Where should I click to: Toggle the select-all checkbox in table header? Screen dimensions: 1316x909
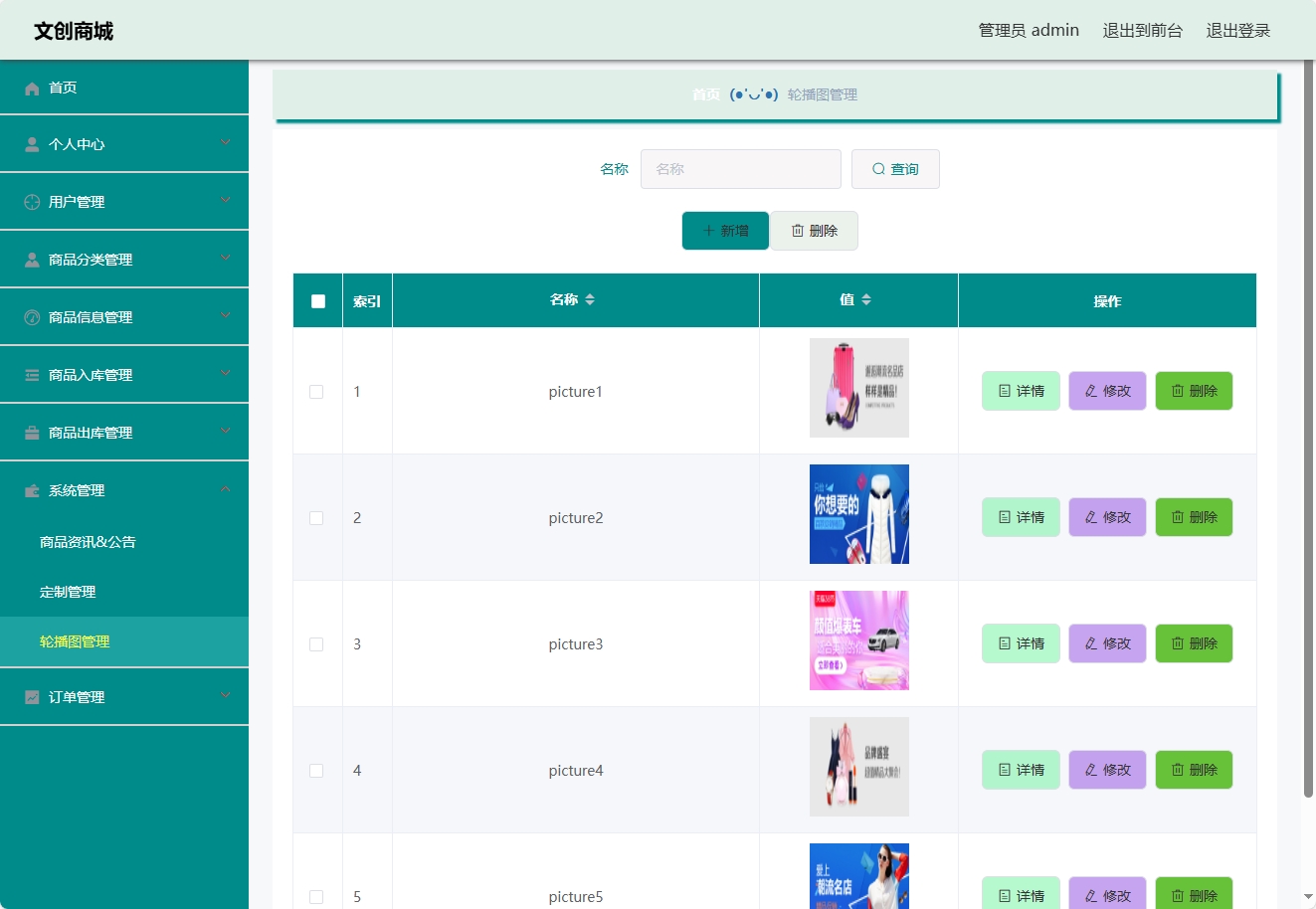click(x=318, y=301)
